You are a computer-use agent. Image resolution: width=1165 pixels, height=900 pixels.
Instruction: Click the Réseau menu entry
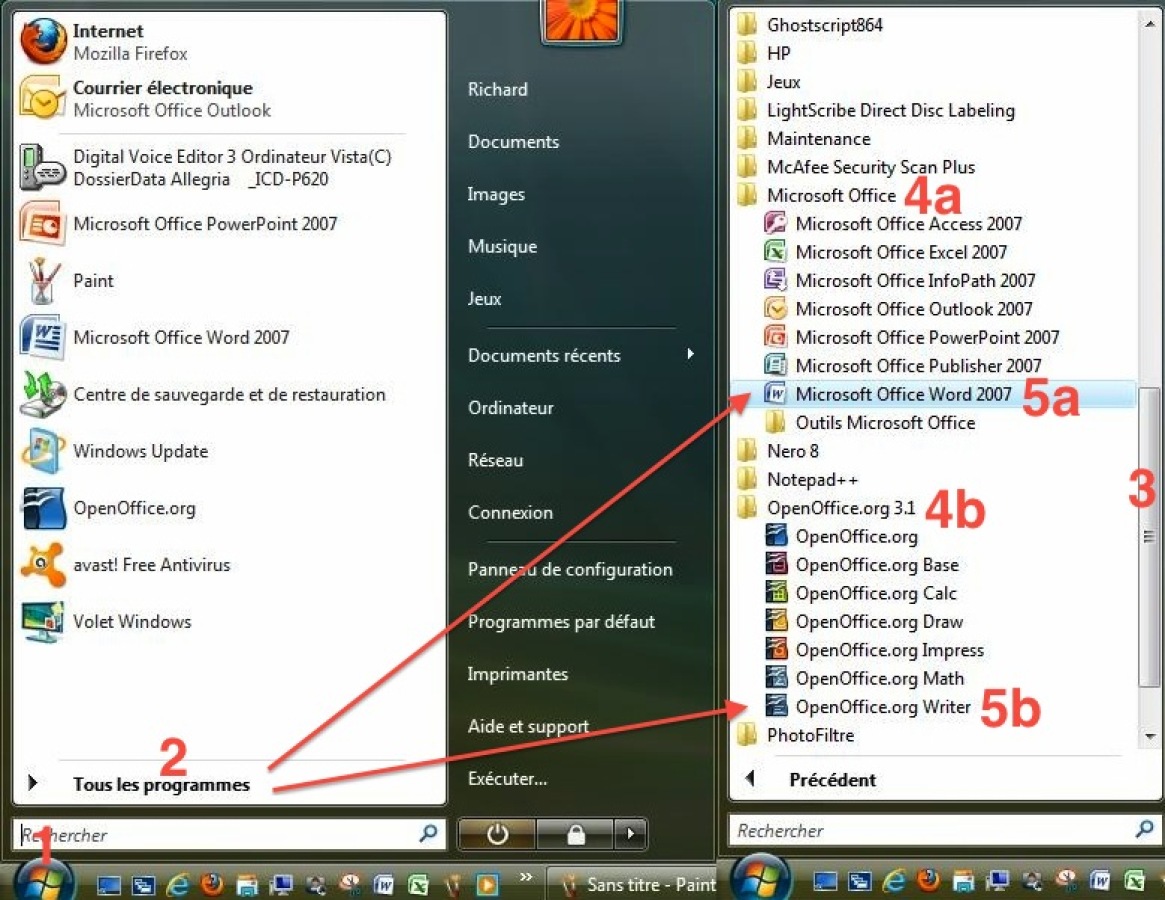coord(496,460)
